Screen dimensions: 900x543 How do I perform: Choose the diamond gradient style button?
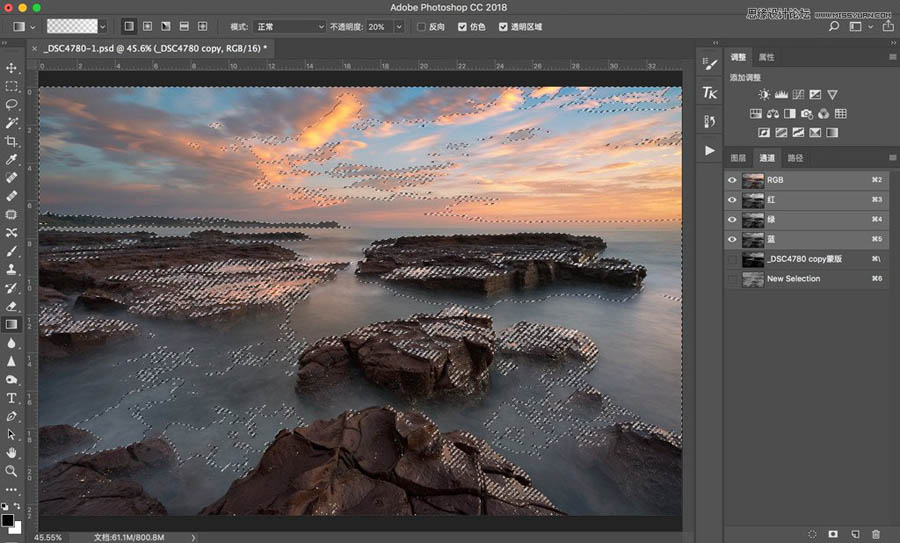(203, 26)
